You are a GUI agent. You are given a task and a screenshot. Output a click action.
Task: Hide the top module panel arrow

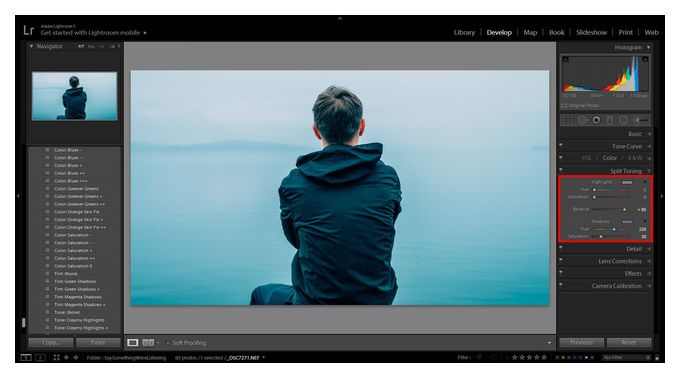tap(340, 19)
